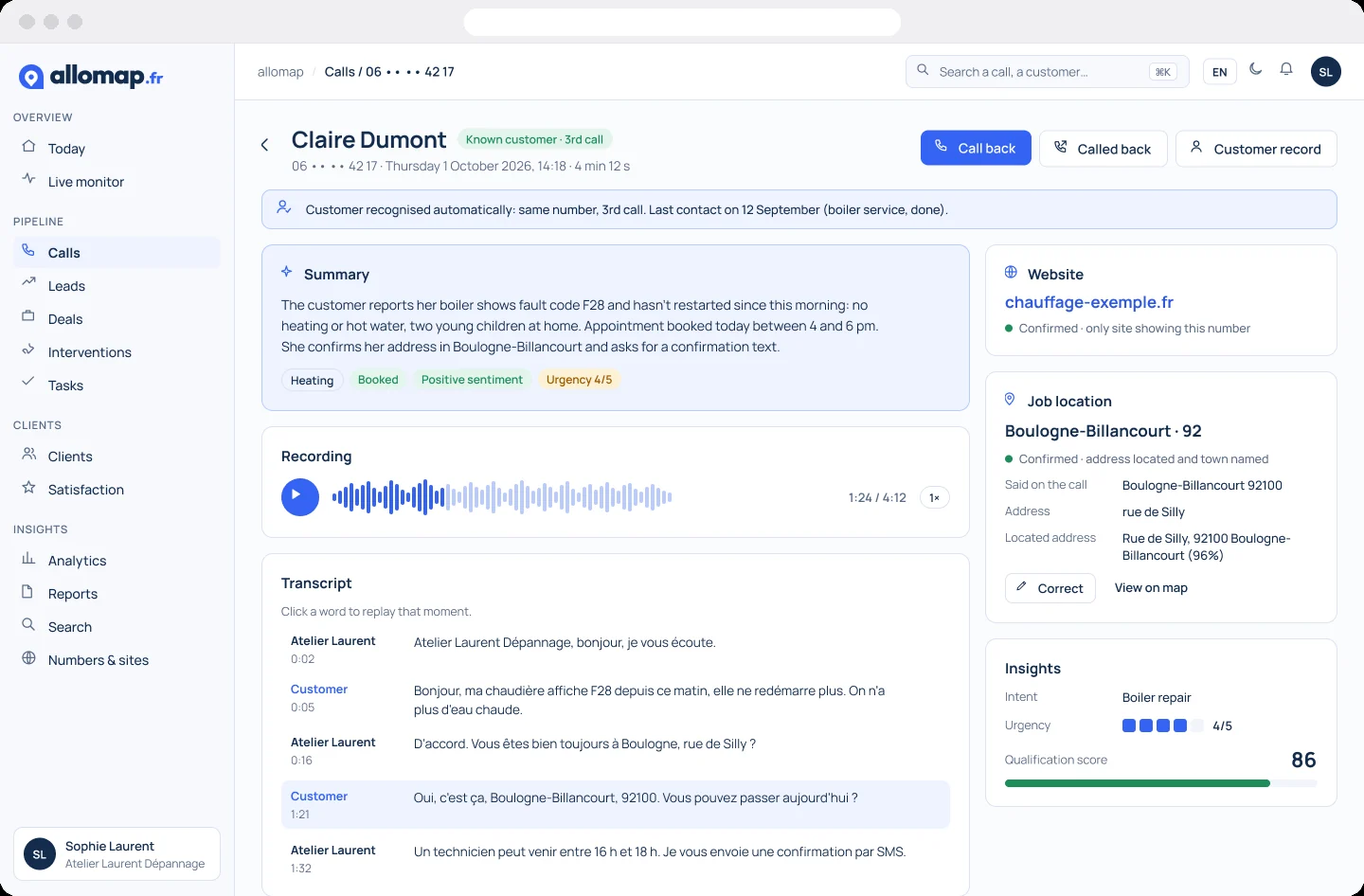Mark call as Called back
Image resolution: width=1364 pixels, height=896 pixels.
1104,149
